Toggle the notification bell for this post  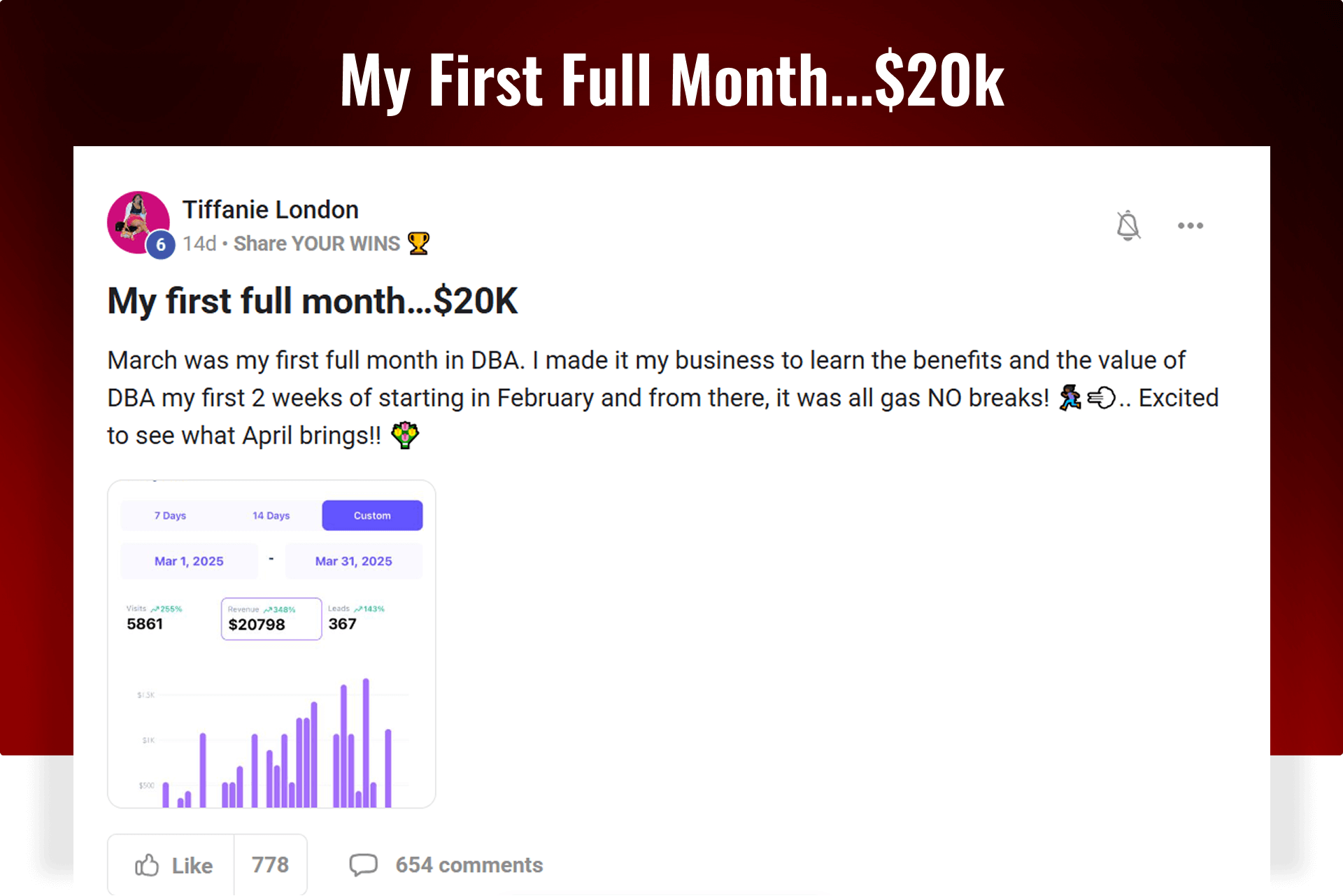coord(1128,225)
